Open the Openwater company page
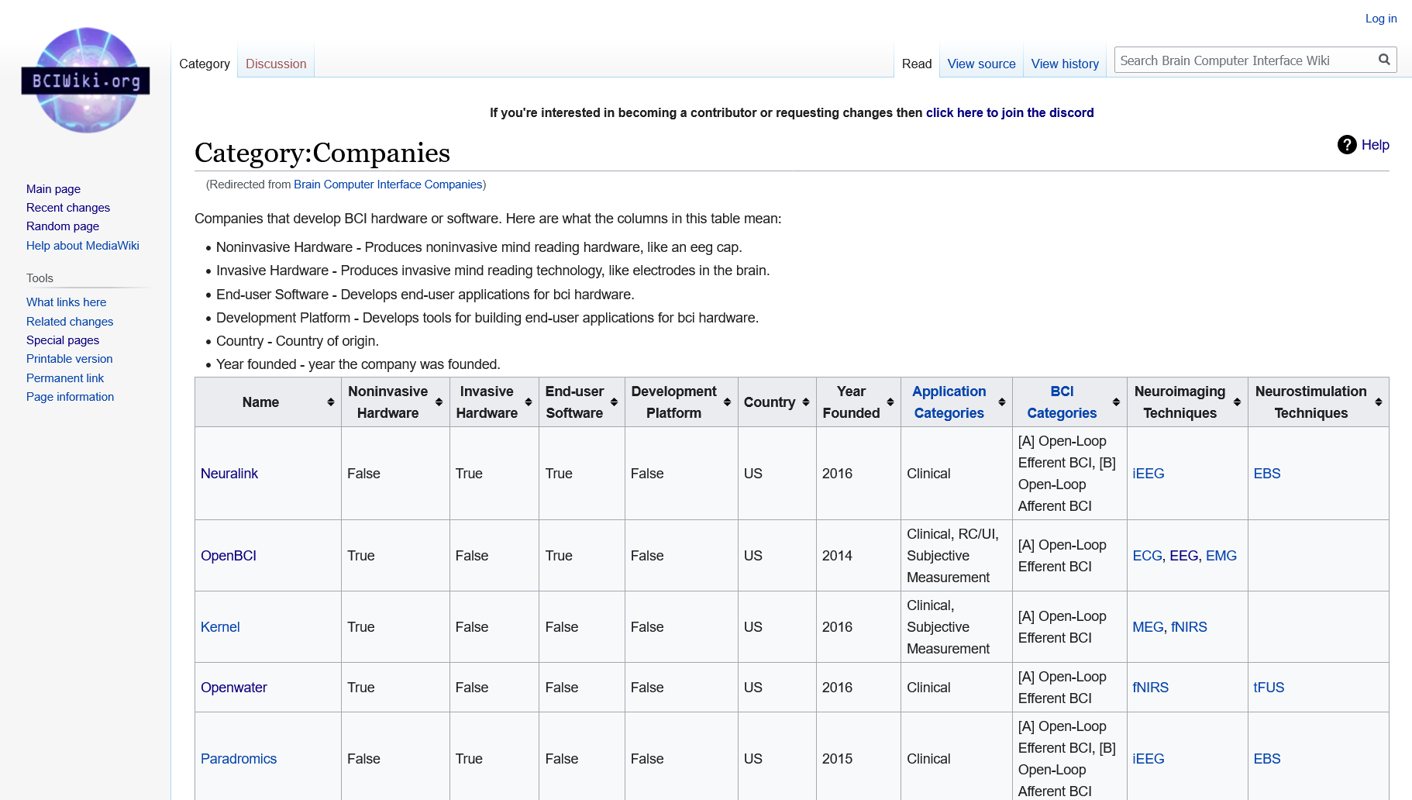The width and height of the screenshot is (1412, 800). pos(233,687)
